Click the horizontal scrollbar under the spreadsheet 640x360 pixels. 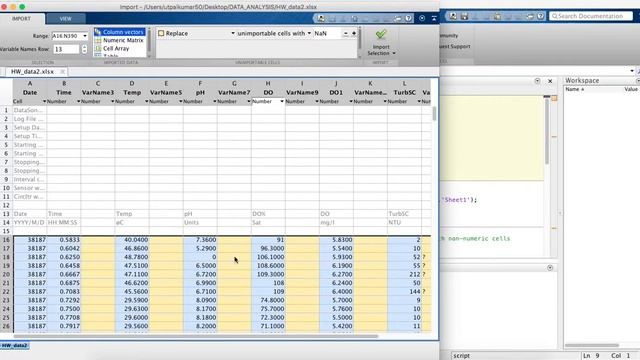[196, 336]
